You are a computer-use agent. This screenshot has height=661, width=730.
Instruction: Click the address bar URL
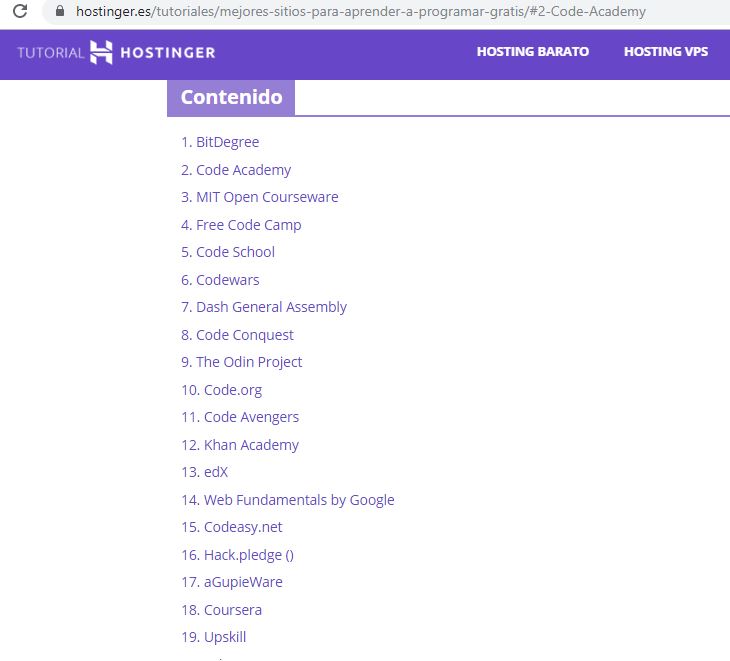tap(360, 11)
